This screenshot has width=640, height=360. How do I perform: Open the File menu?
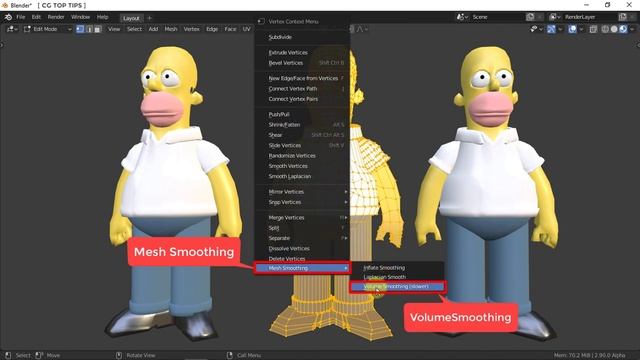point(20,17)
